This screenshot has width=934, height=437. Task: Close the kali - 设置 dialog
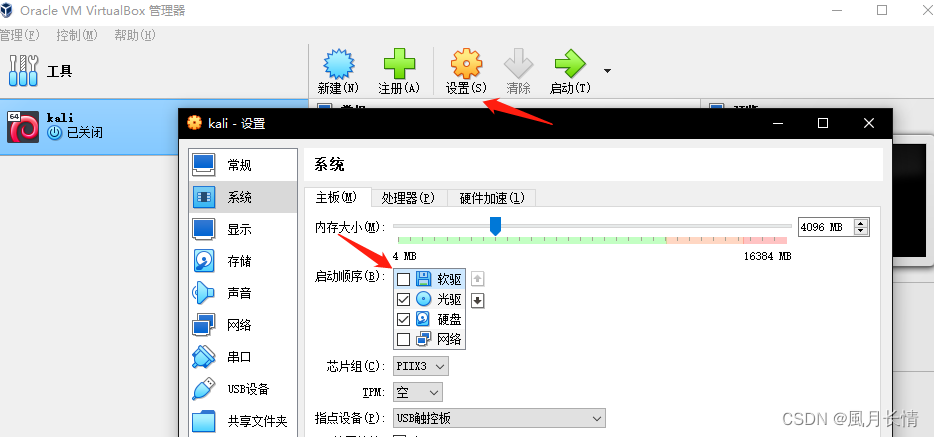869,123
